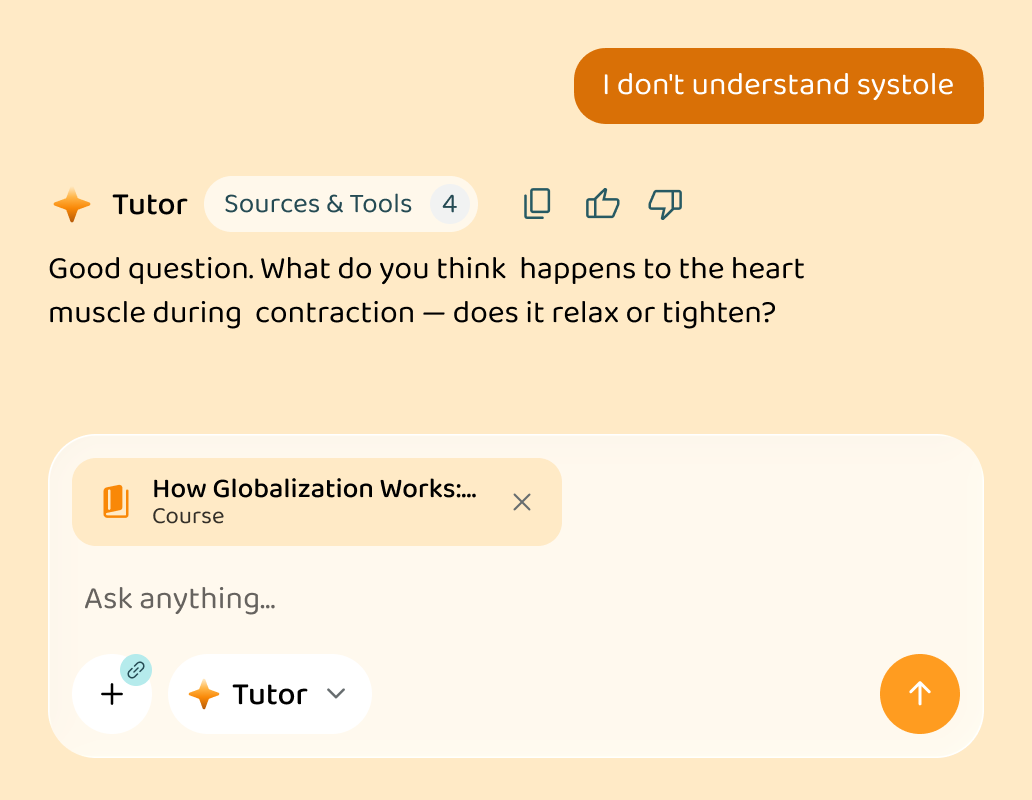Click the Course label under attachment title

point(188,516)
